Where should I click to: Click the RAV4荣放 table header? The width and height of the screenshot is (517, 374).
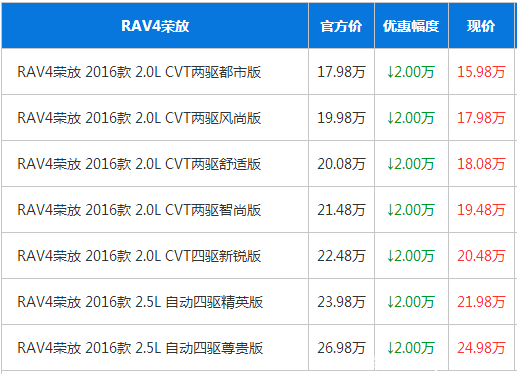(155, 26)
